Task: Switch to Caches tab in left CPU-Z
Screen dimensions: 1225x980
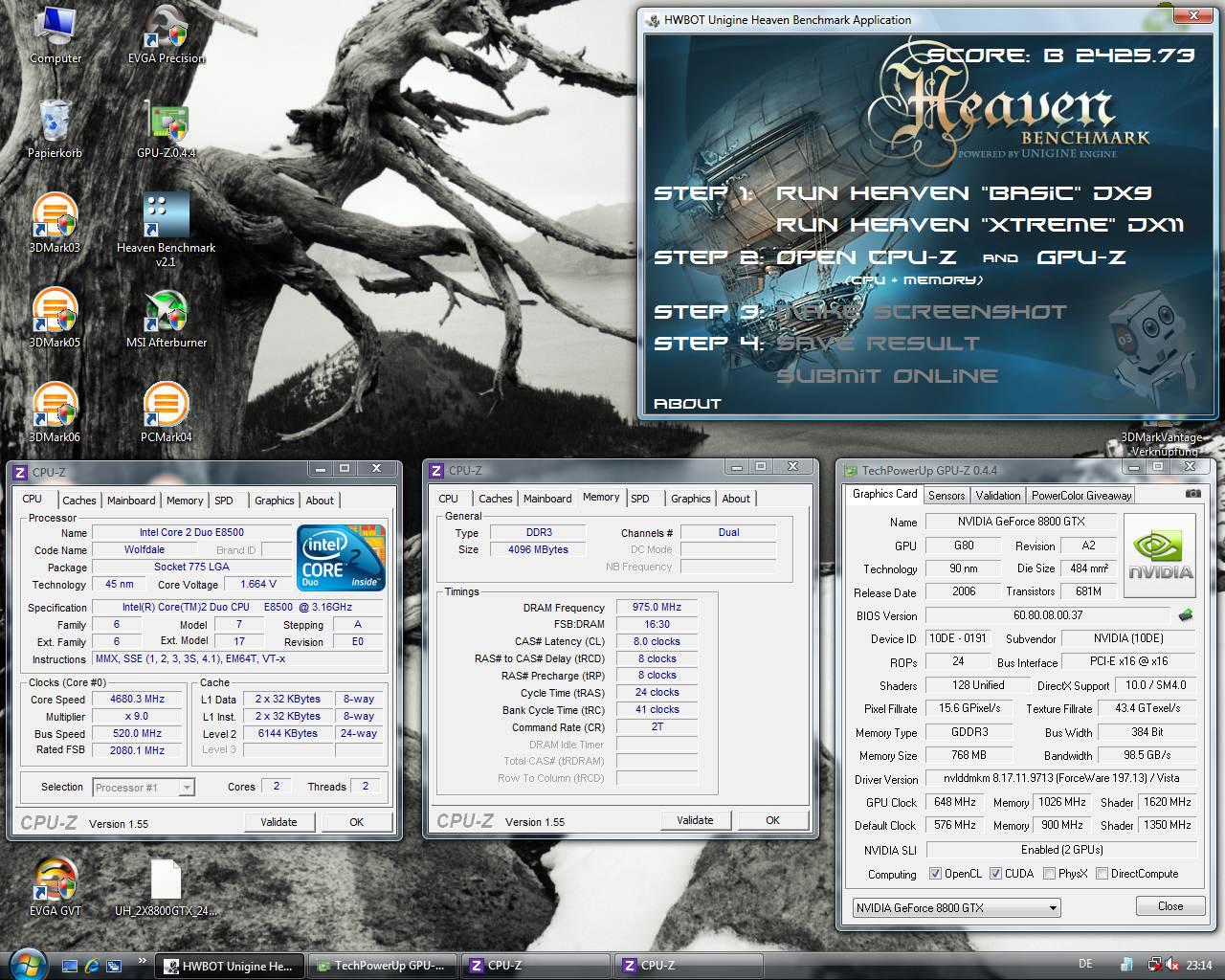Action: pyautogui.click(x=79, y=501)
